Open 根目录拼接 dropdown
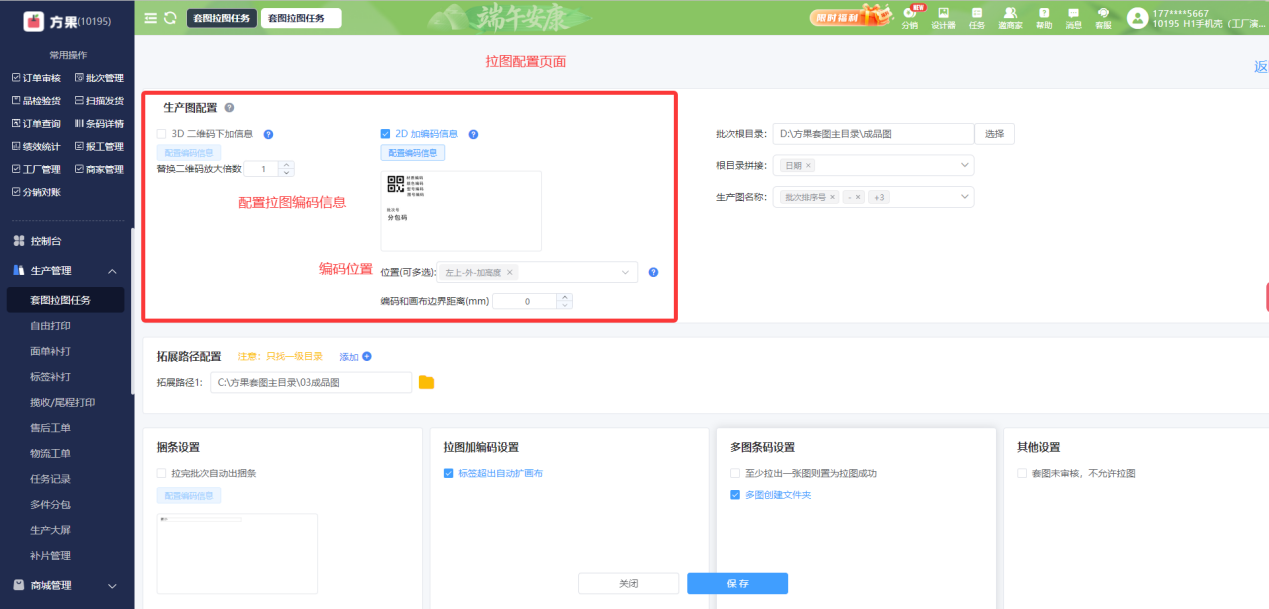1269x609 pixels. click(873, 165)
